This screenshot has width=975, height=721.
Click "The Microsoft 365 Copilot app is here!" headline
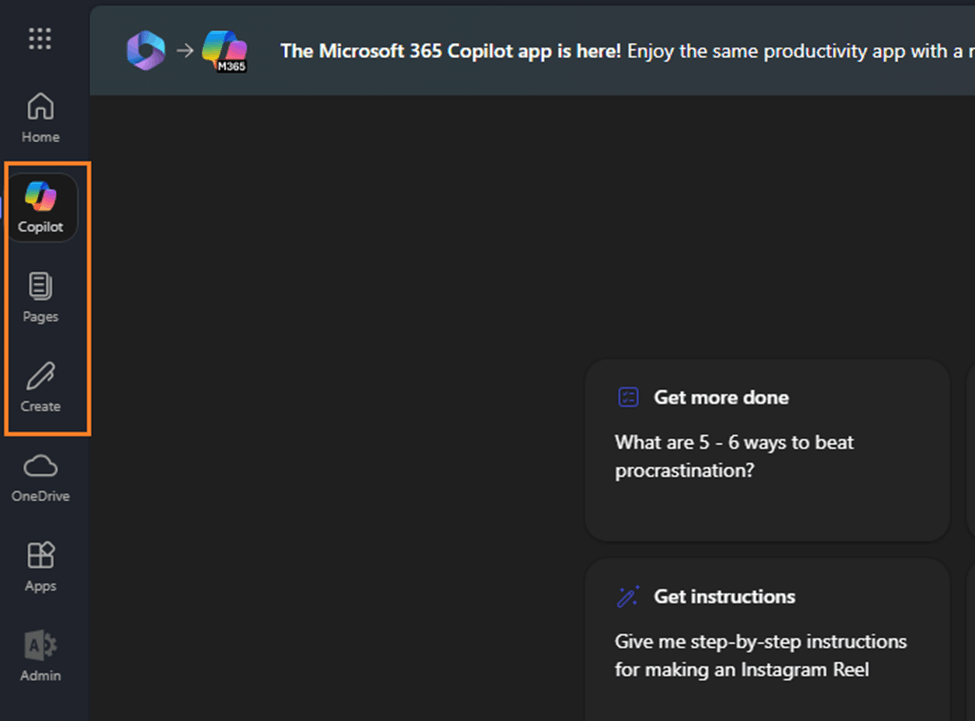451,51
